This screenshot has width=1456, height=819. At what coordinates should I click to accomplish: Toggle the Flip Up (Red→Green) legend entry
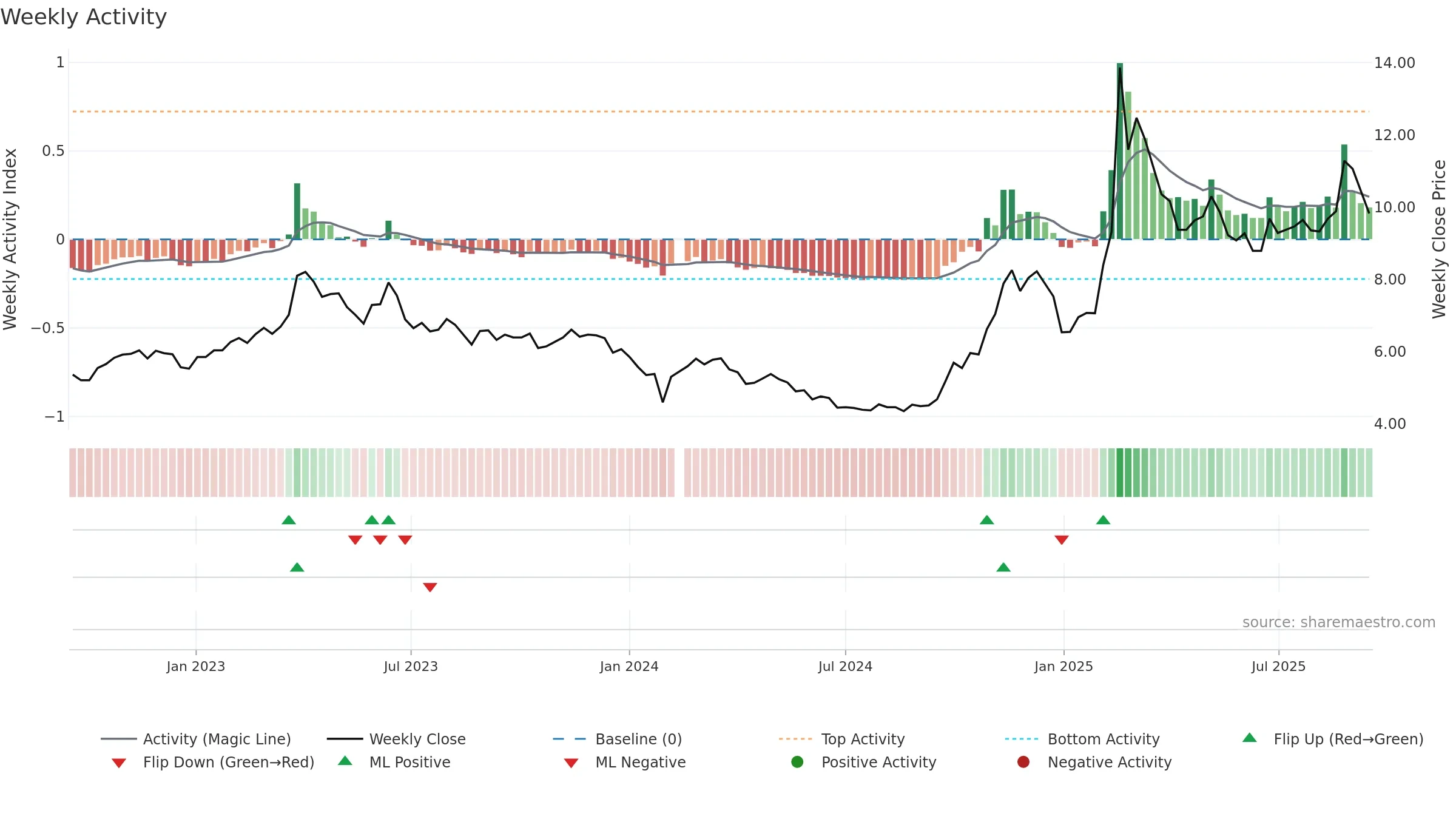click(x=1332, y=739)
